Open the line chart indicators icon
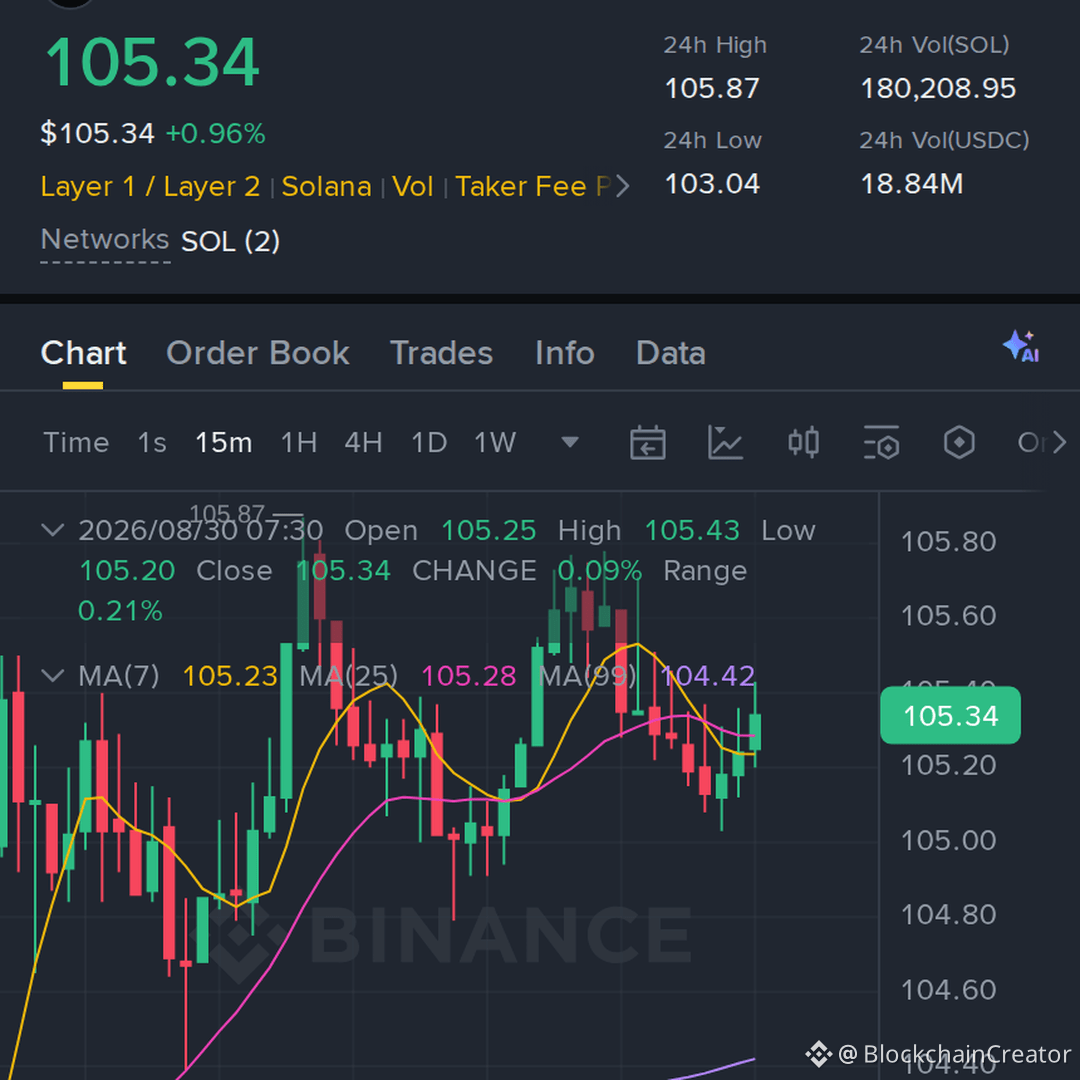Screen dimensions: 1080x1080 tap(725, 442)
